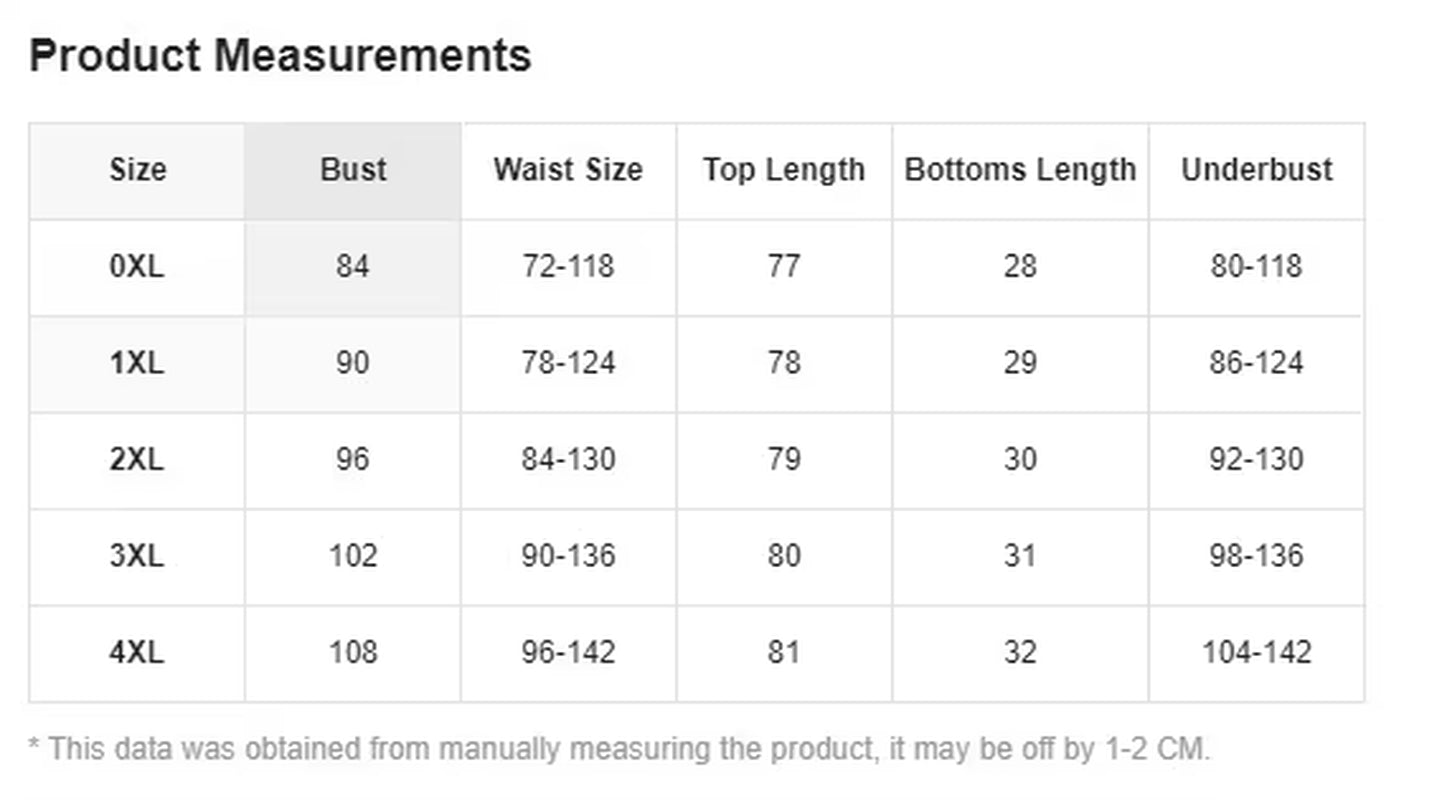Click waist size cell 90-136
Viewport: 1442px width, 800px height.
click(x=568, y=556)
